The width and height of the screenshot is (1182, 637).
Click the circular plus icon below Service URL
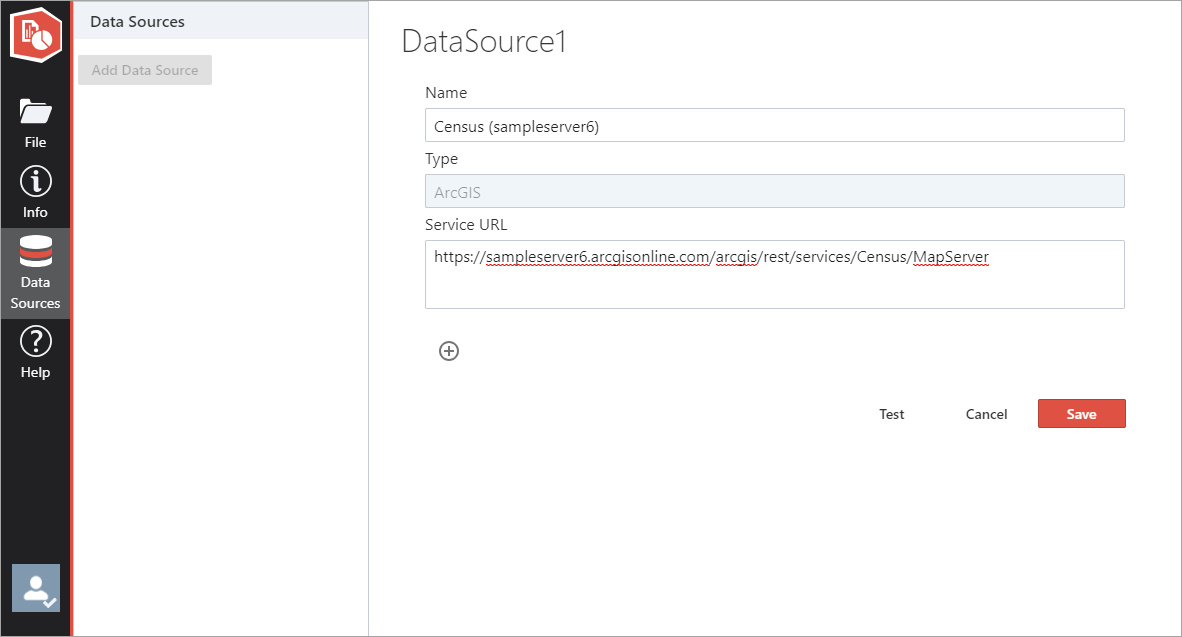[448, 351]
